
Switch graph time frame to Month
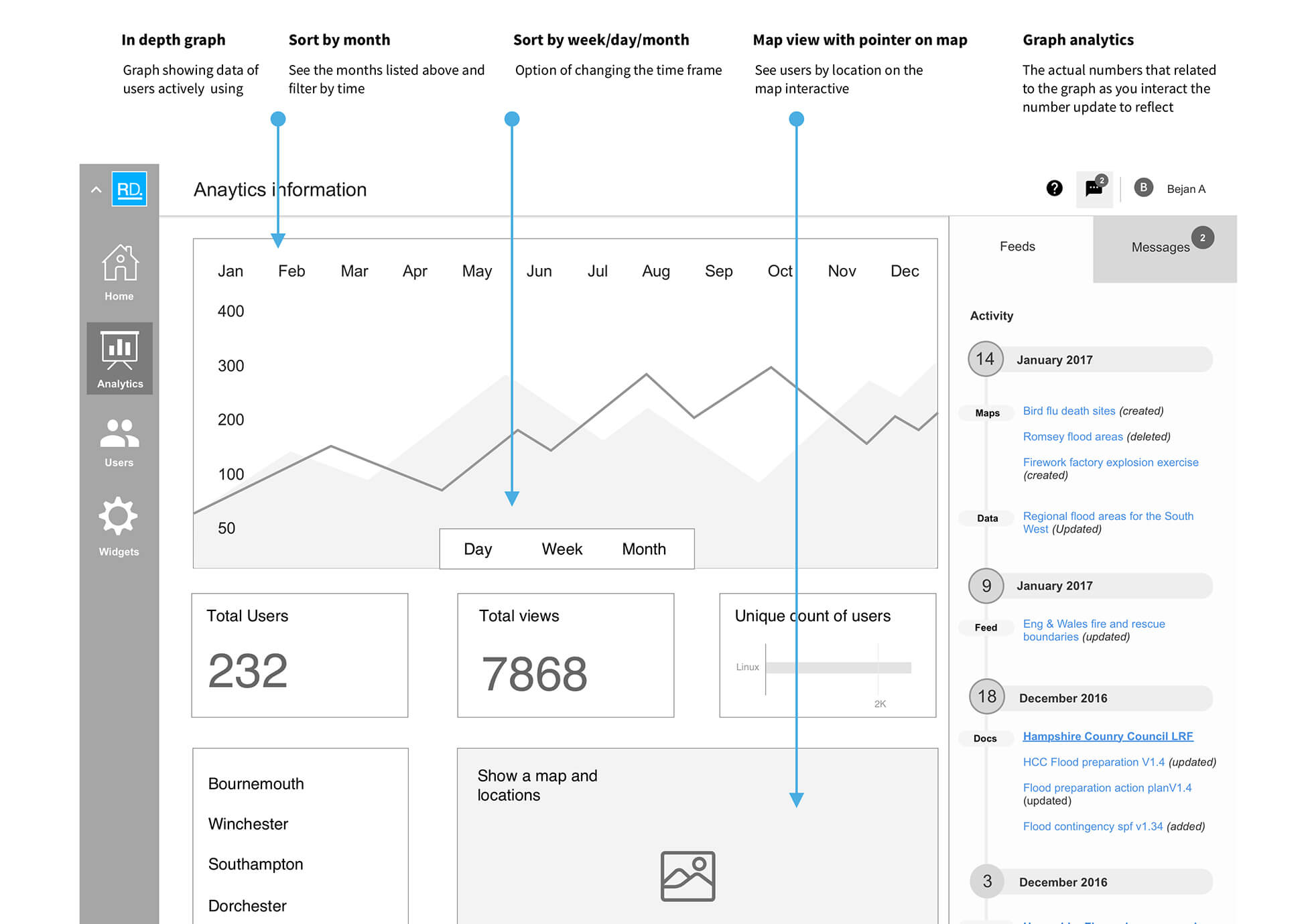click(643, 549)
